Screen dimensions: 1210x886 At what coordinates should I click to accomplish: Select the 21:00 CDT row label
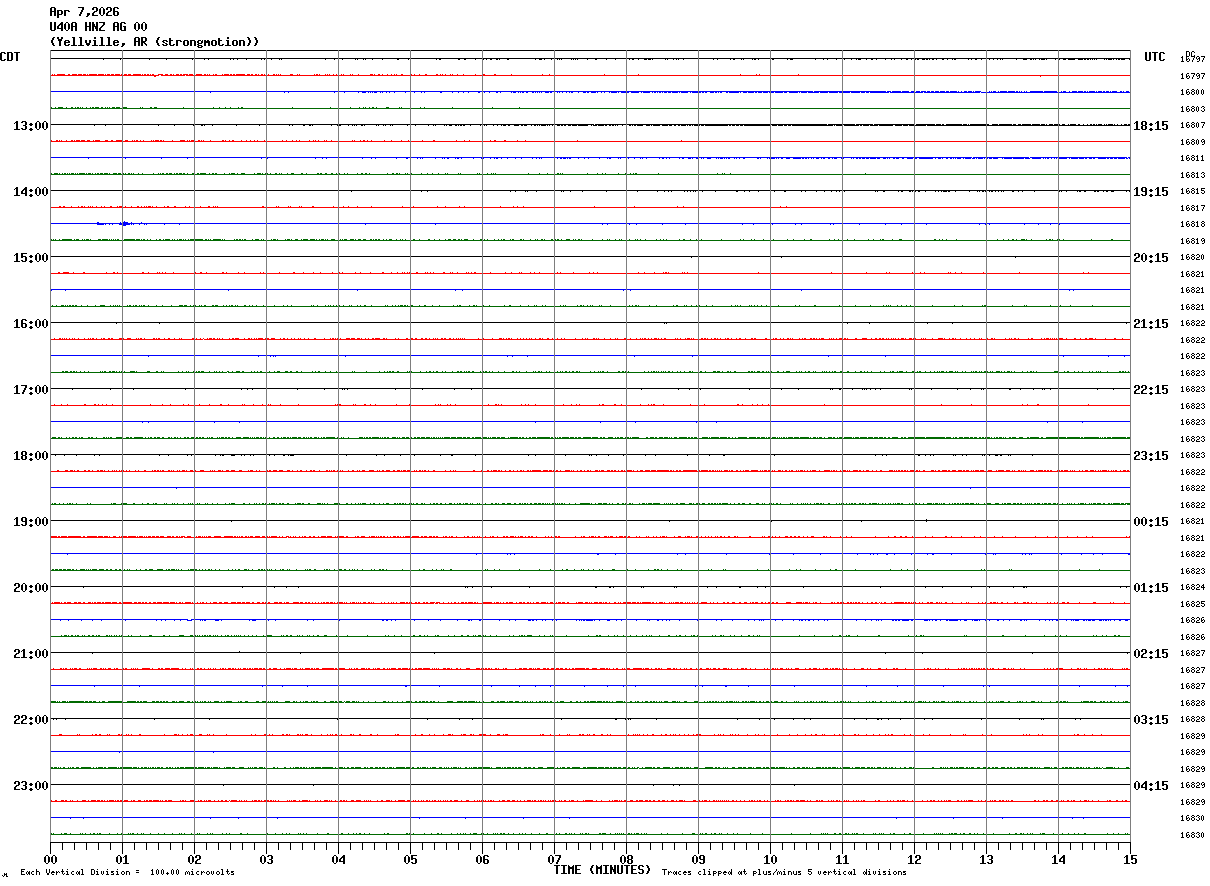click(x=31, y=654)
